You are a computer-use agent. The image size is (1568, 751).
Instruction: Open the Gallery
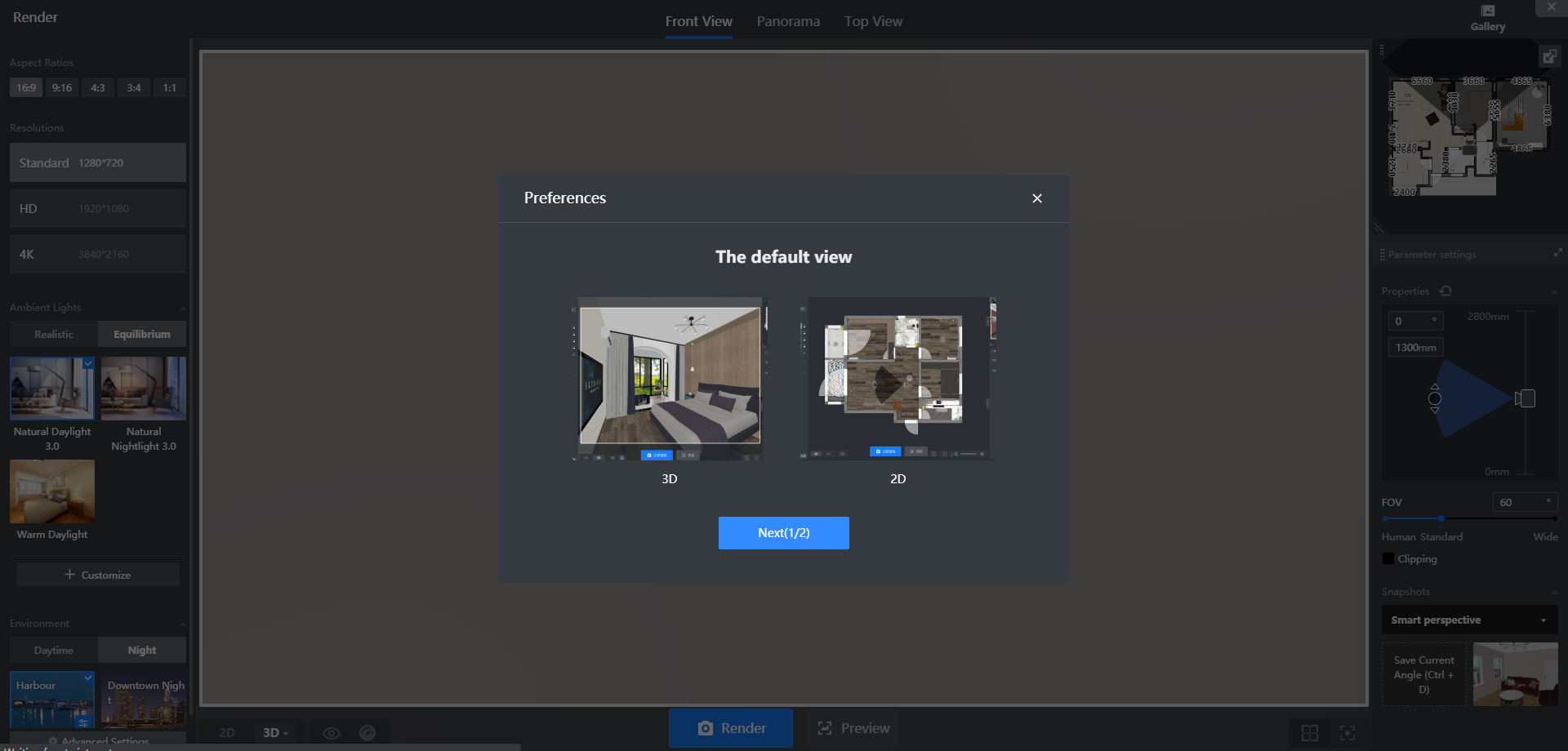1487,17
